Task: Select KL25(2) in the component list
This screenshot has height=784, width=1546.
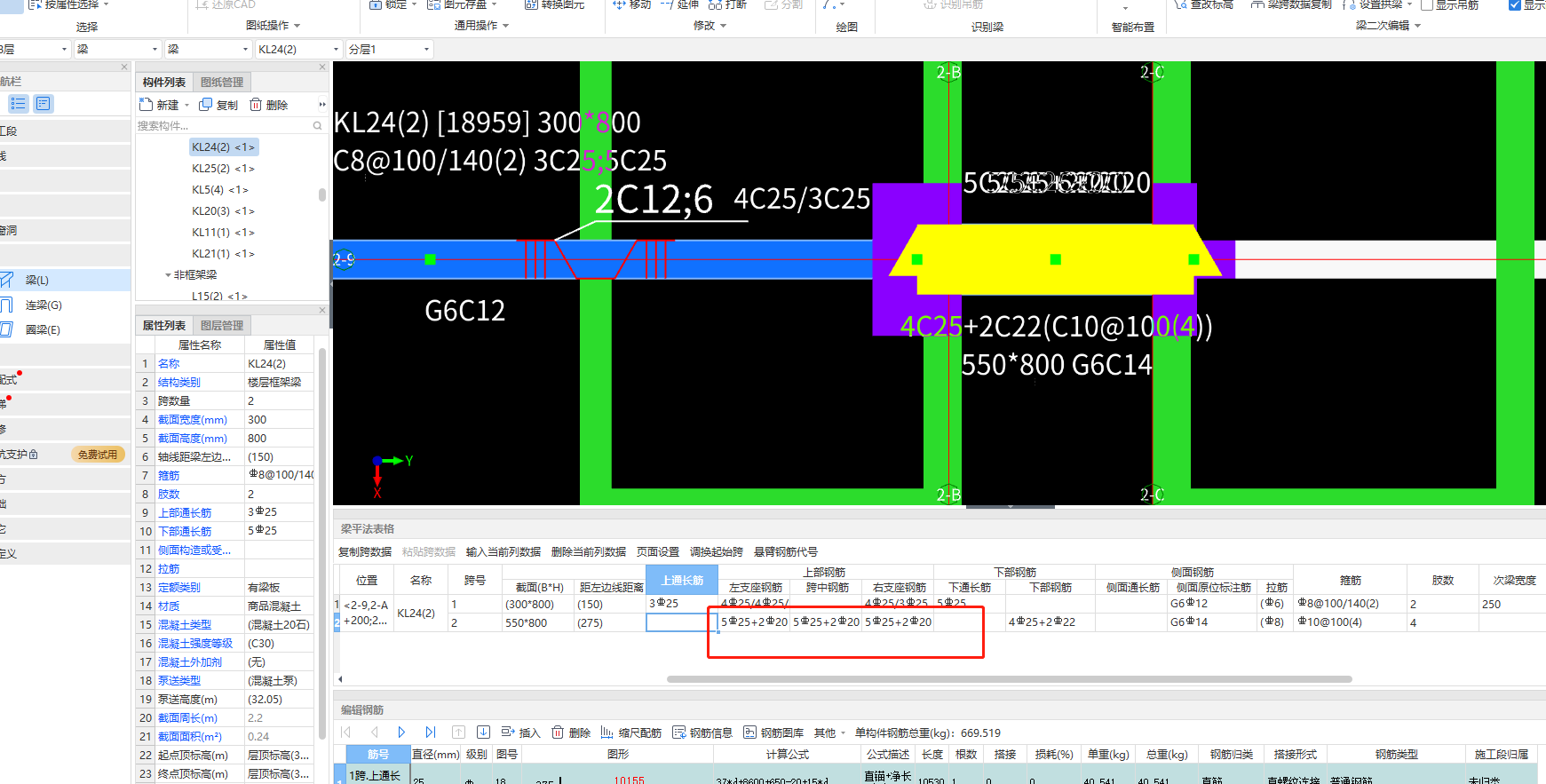Action: (x=224, y=169)
